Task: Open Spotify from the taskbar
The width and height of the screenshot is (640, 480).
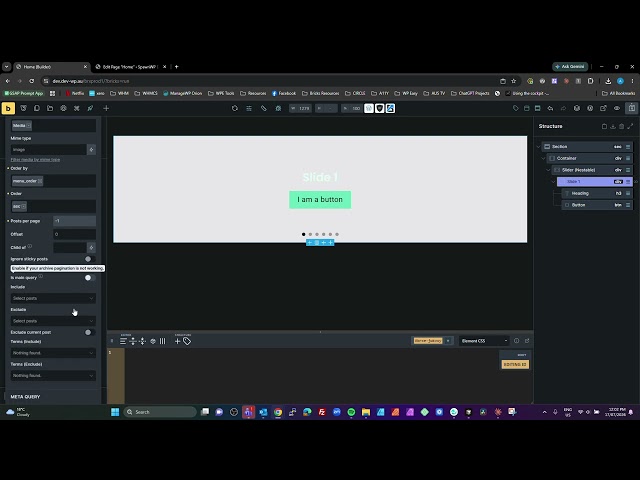Action: [351, 412]
